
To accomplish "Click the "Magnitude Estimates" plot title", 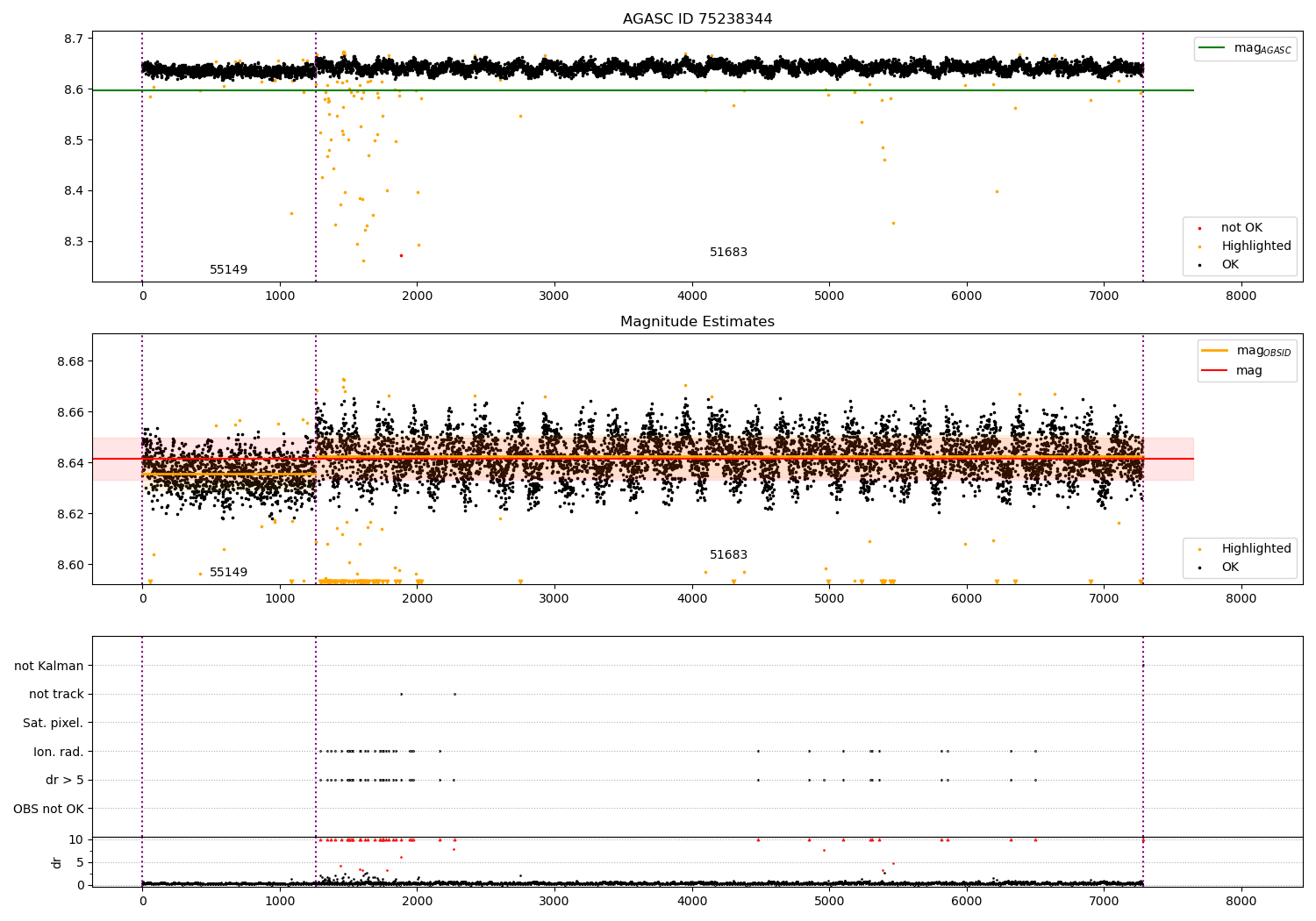I will (x=697, y=322).
